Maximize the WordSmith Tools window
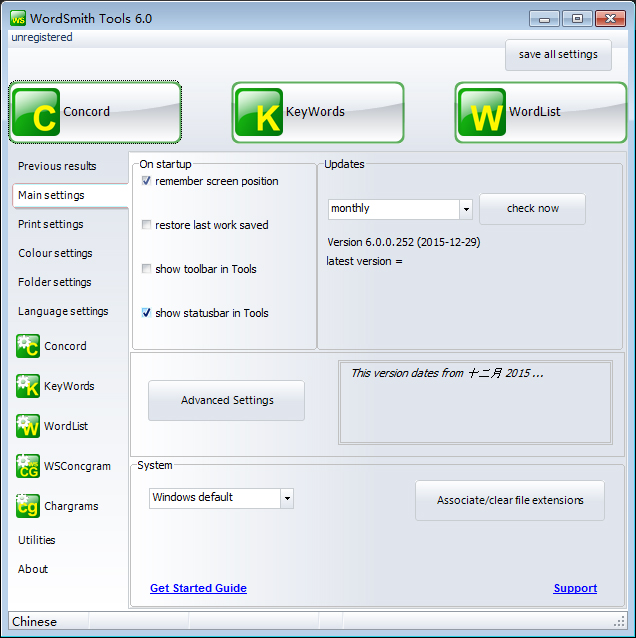The height and width of the screenshot is (638, 636). tap(577, 19)
